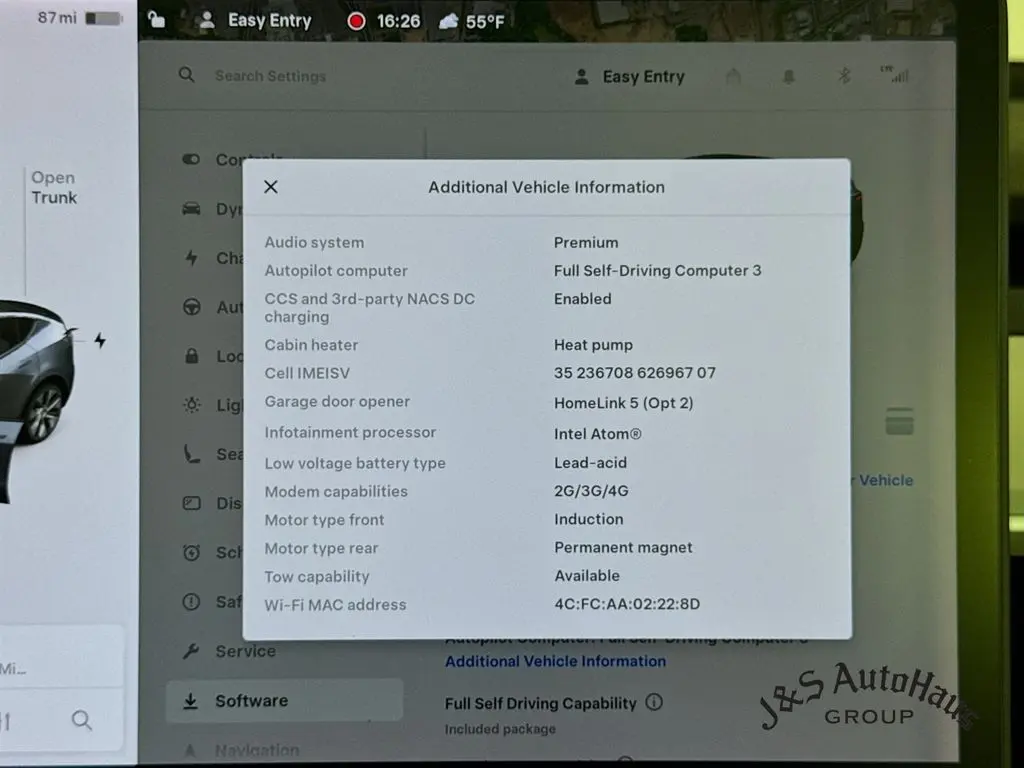Close the Additional Vehicle Information dialog

[x=270, y=187]
